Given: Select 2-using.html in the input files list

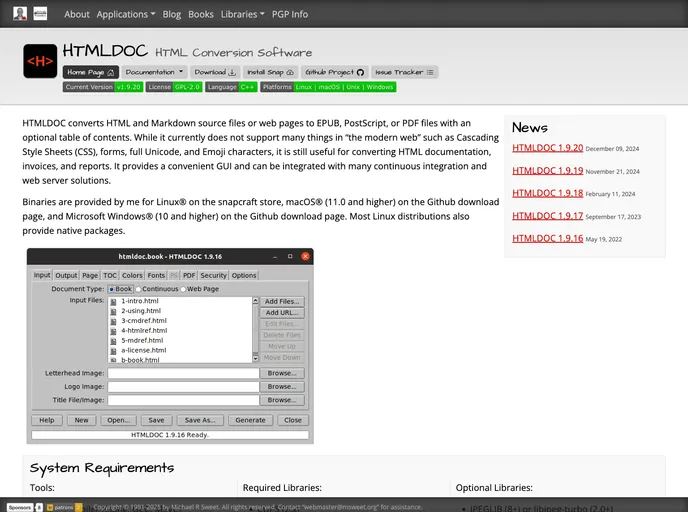Looking at the screenshot, I should [141, 311].
